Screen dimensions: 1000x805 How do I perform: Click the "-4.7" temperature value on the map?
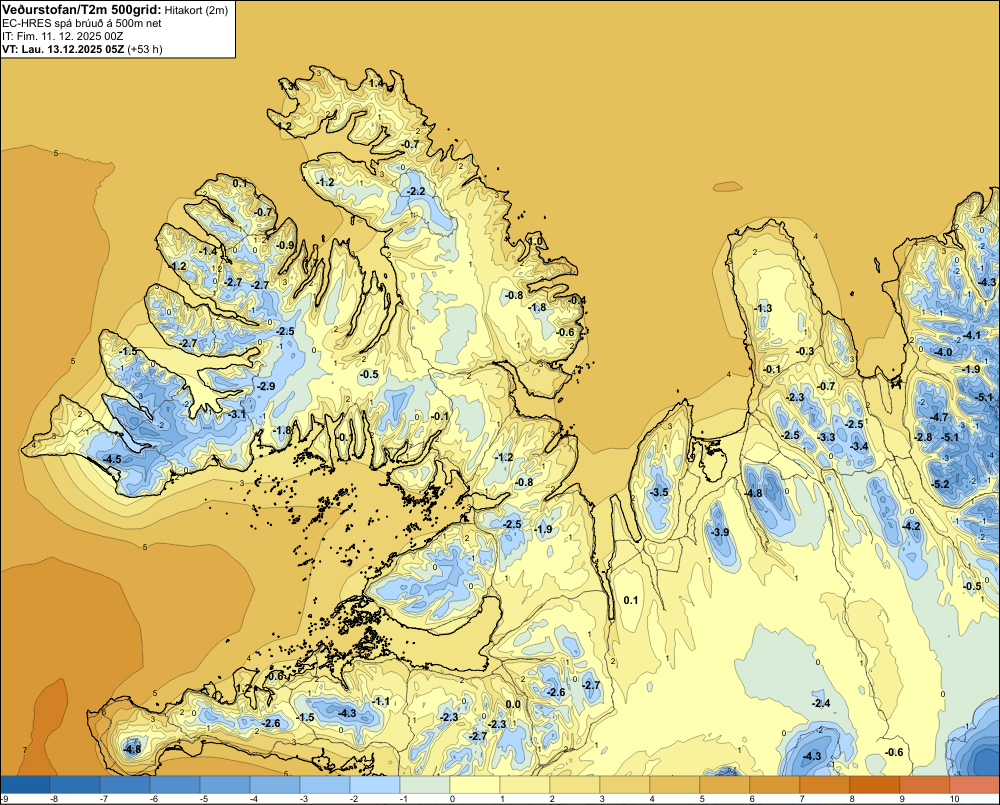[939, 417]
